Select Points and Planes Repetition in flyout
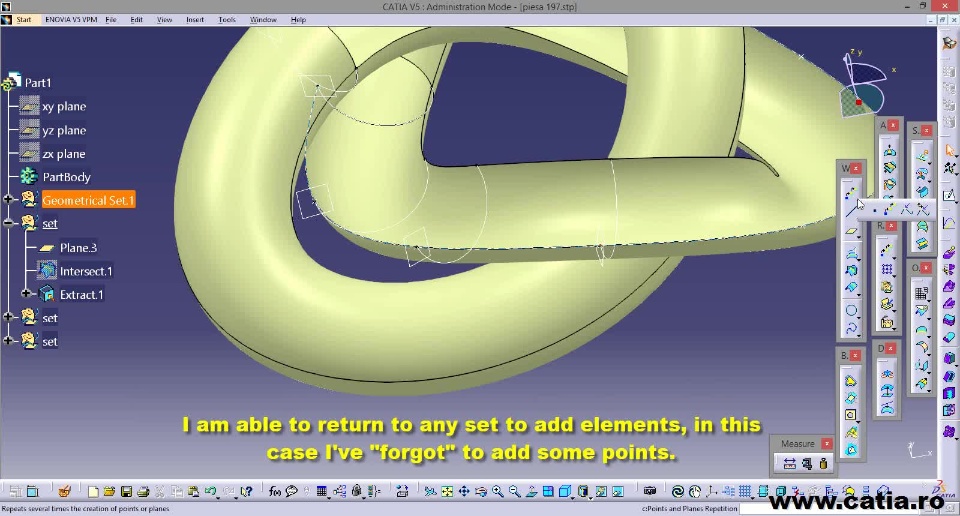The height and width of the screenshot is (516, 960). [x=890, y=210]
